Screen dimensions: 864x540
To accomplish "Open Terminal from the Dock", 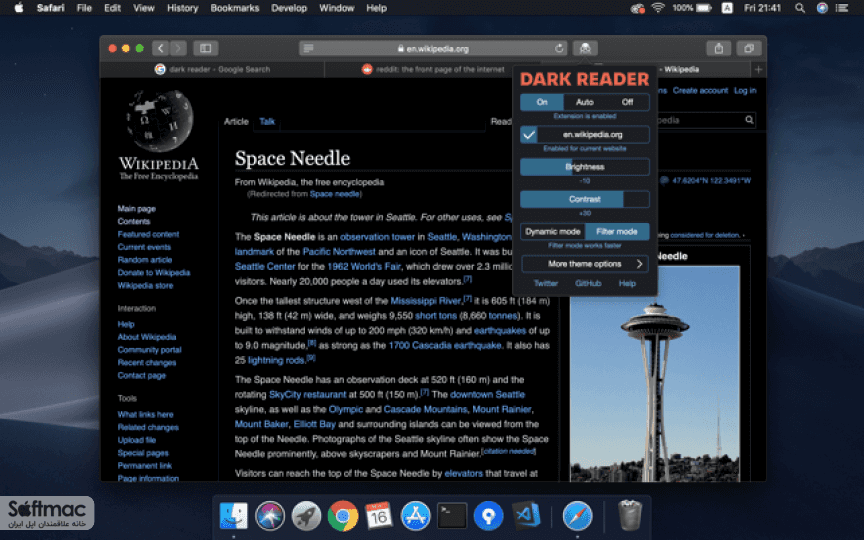I will (x=452, y=516).
